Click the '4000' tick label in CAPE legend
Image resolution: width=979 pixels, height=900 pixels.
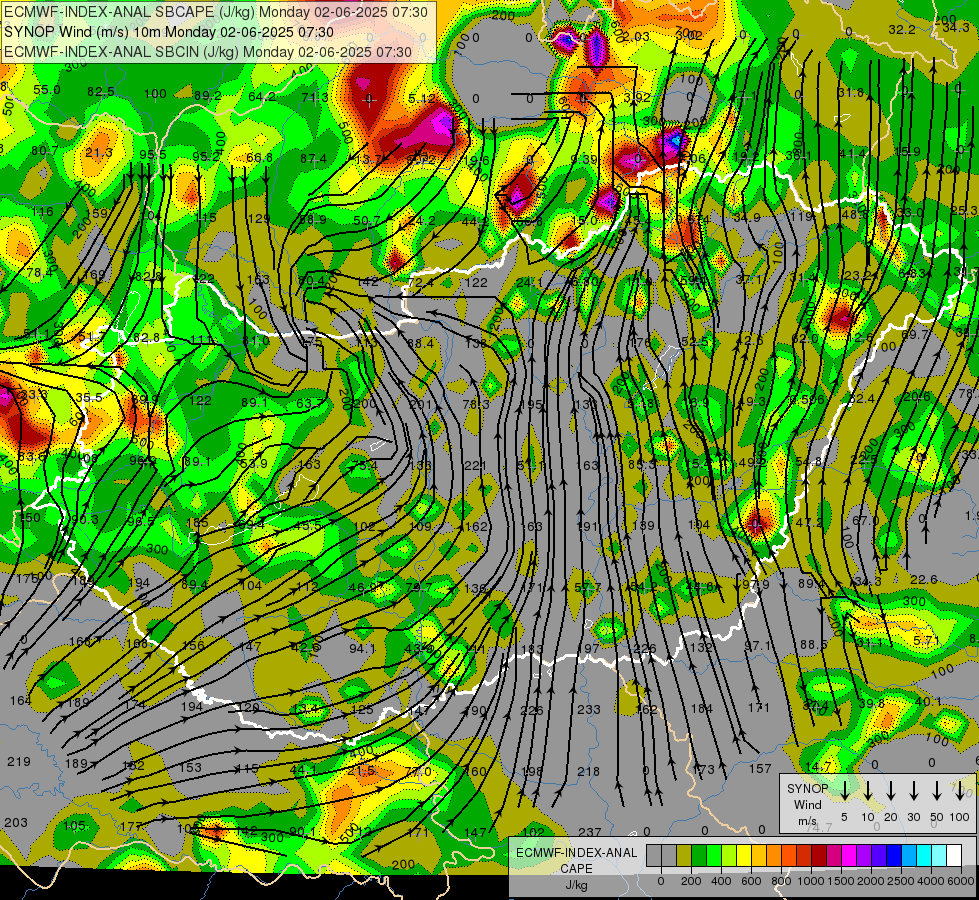(x=931, y=881)
